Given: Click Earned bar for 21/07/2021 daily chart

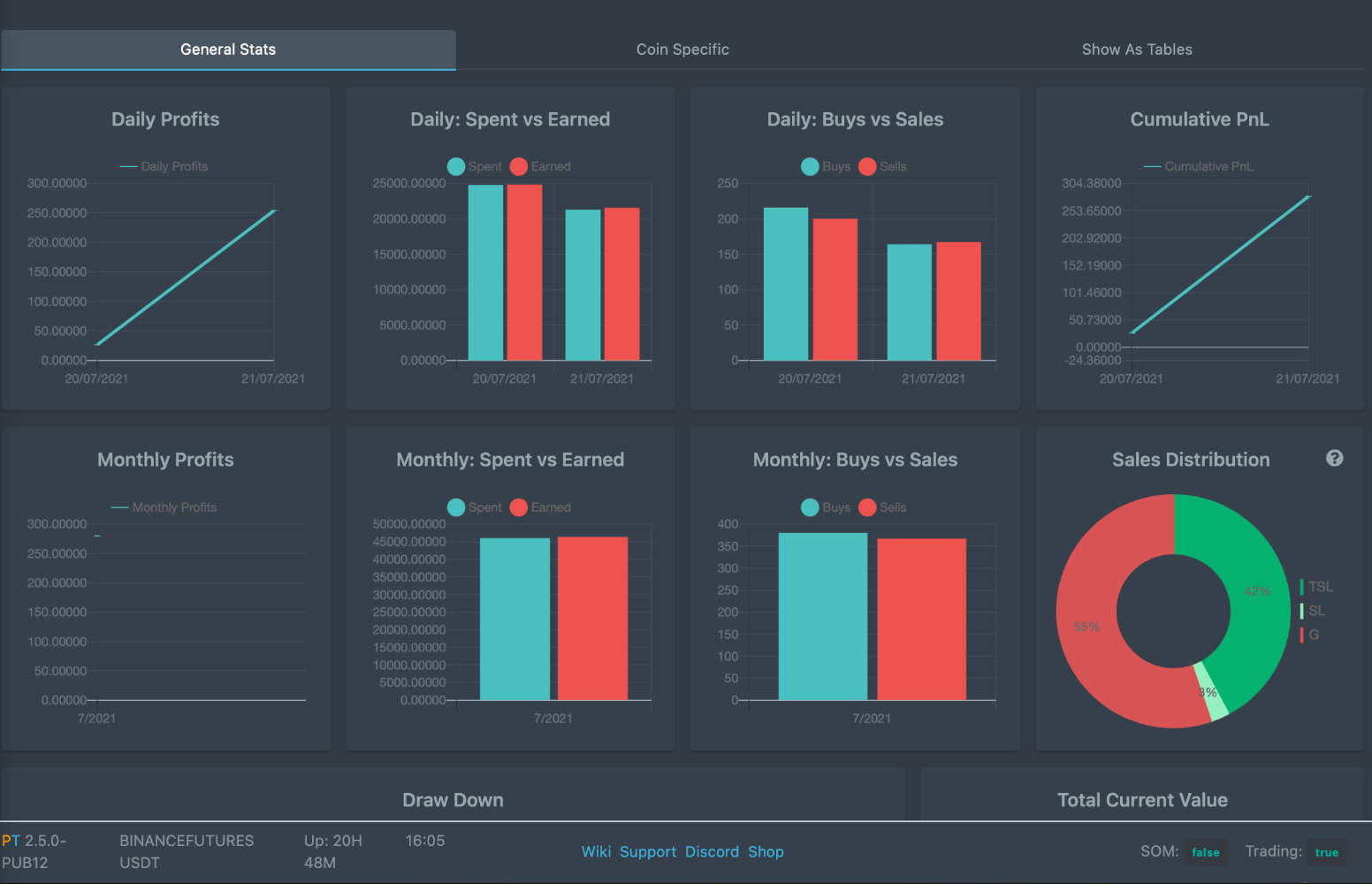Looking at the screenshot, I should pyautogui.click(x=621, y=284).
